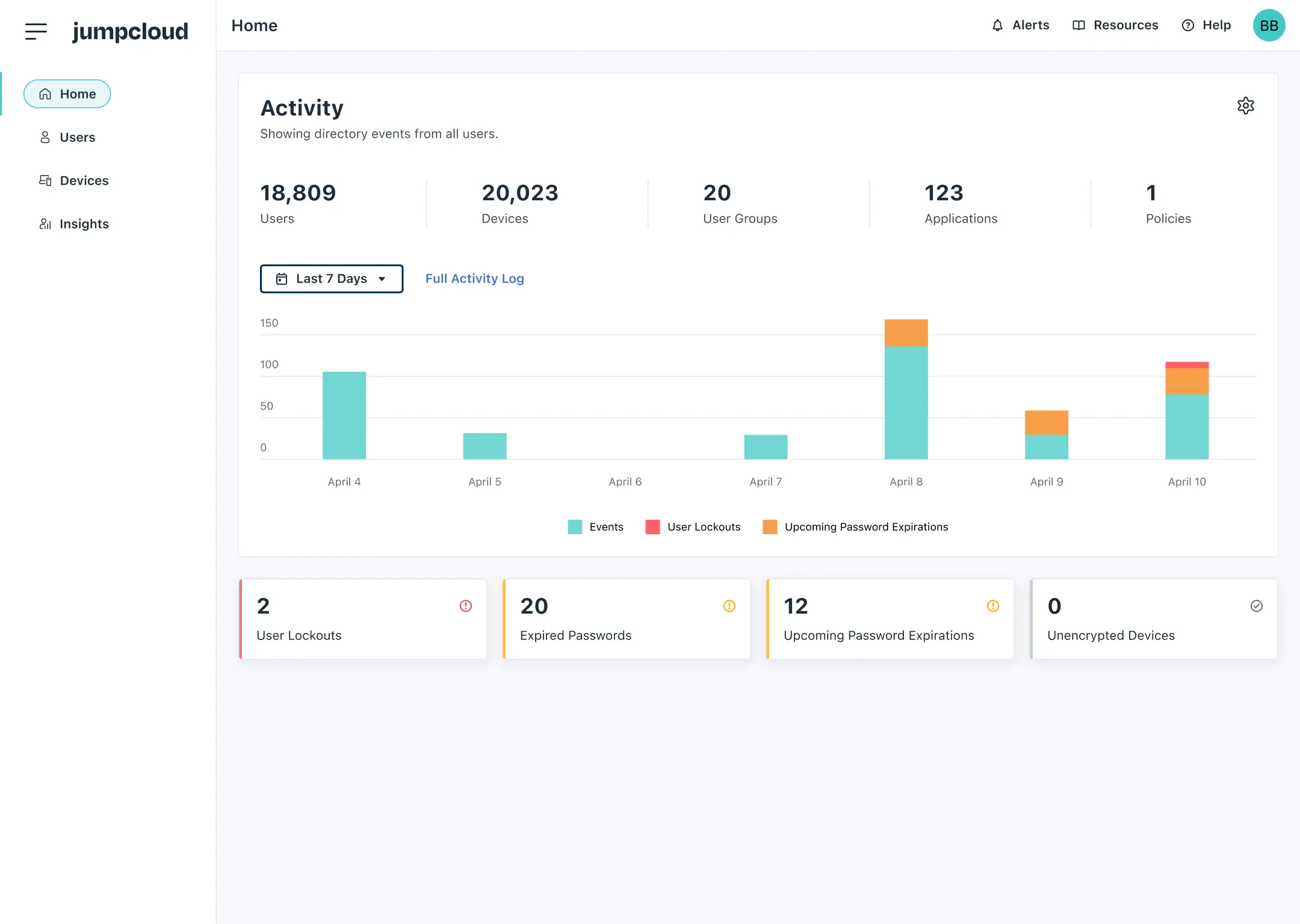This screenshot has height=924, width=1300.
Task: Click the jumpcloud logo
Action: 130,31
